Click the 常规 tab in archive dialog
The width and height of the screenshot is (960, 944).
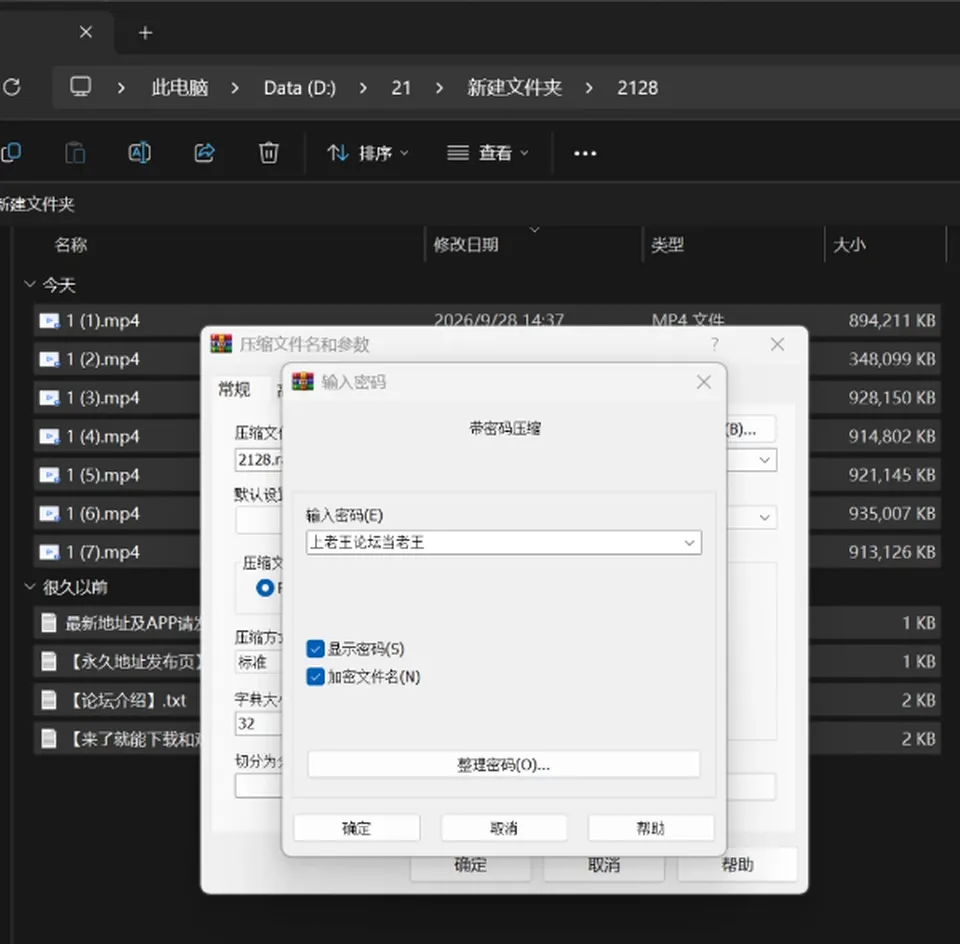(234, 389)
